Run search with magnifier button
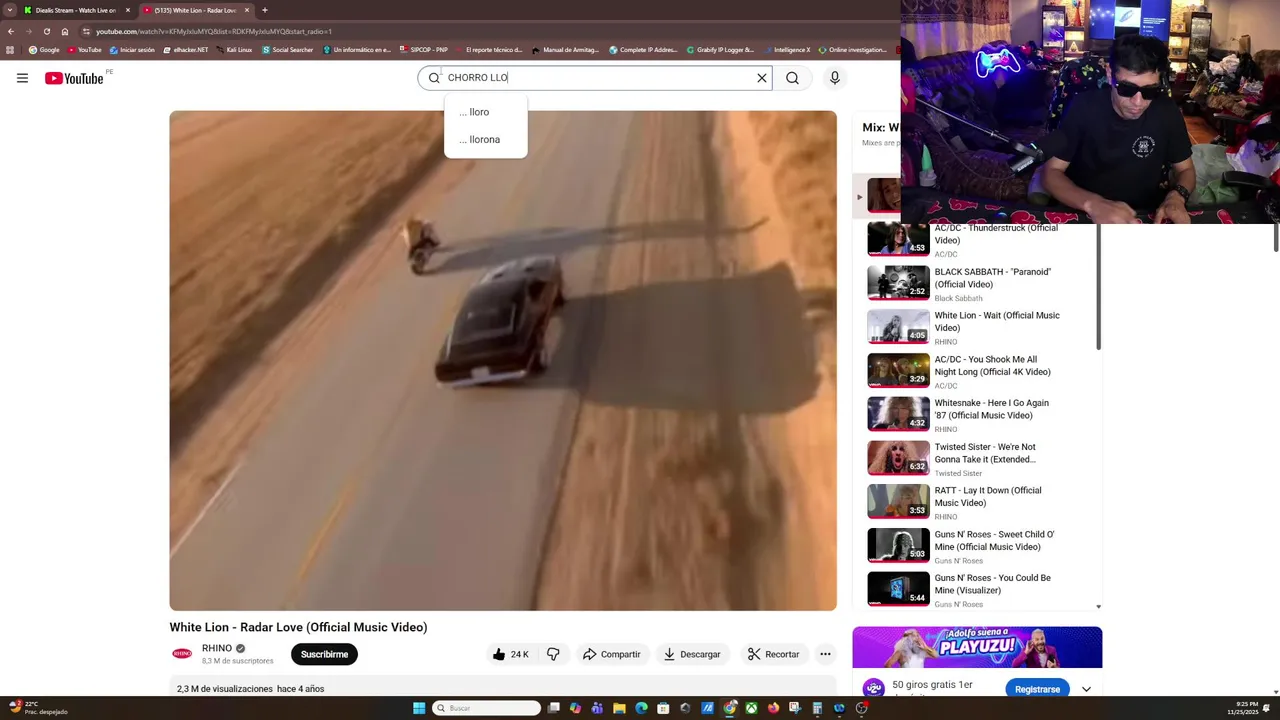 coord(792,78)
